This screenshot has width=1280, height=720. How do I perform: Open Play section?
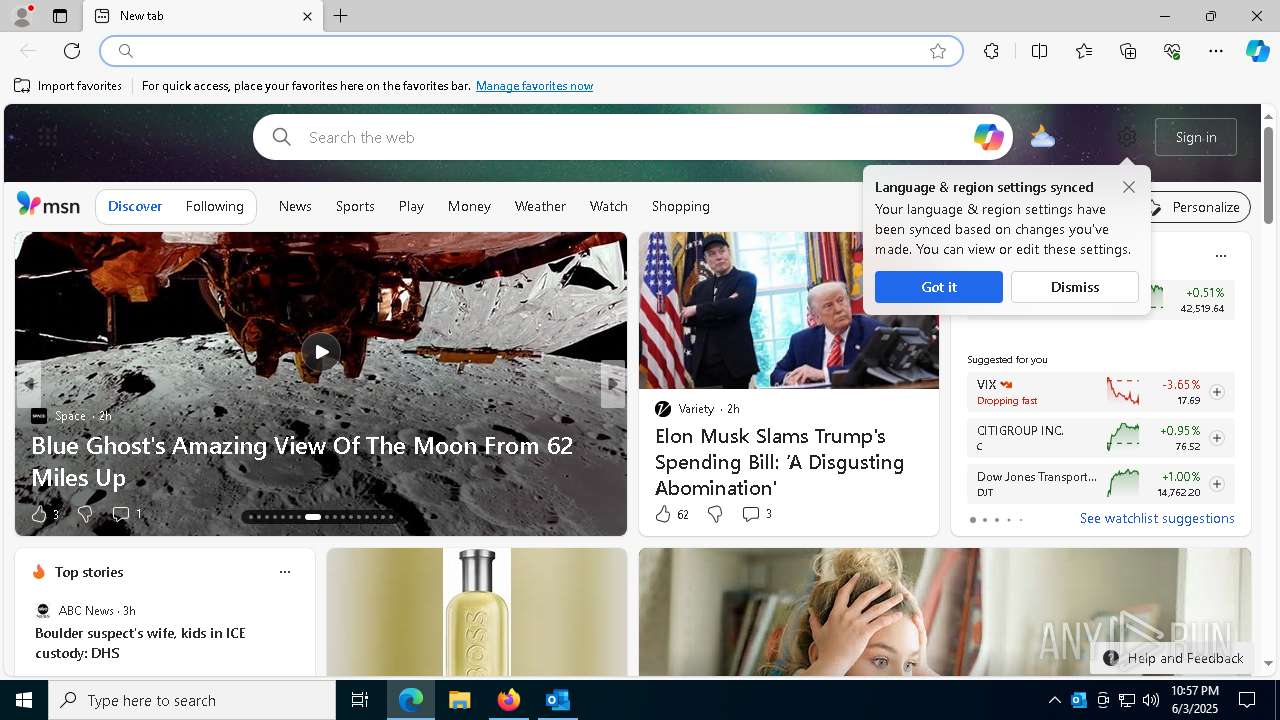click(411, 206)
